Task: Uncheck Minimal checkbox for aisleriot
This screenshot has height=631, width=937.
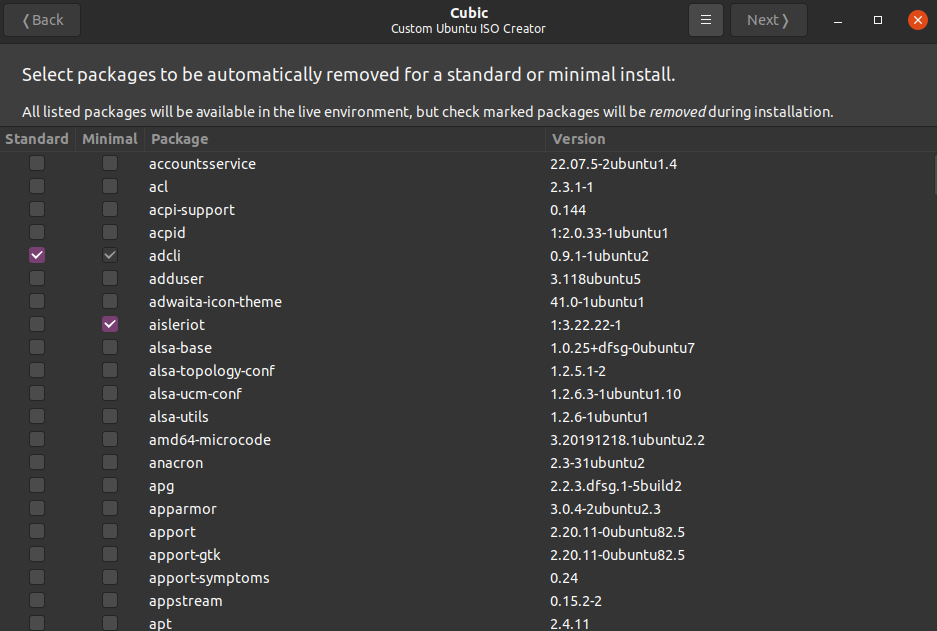Action: point(110,325)
